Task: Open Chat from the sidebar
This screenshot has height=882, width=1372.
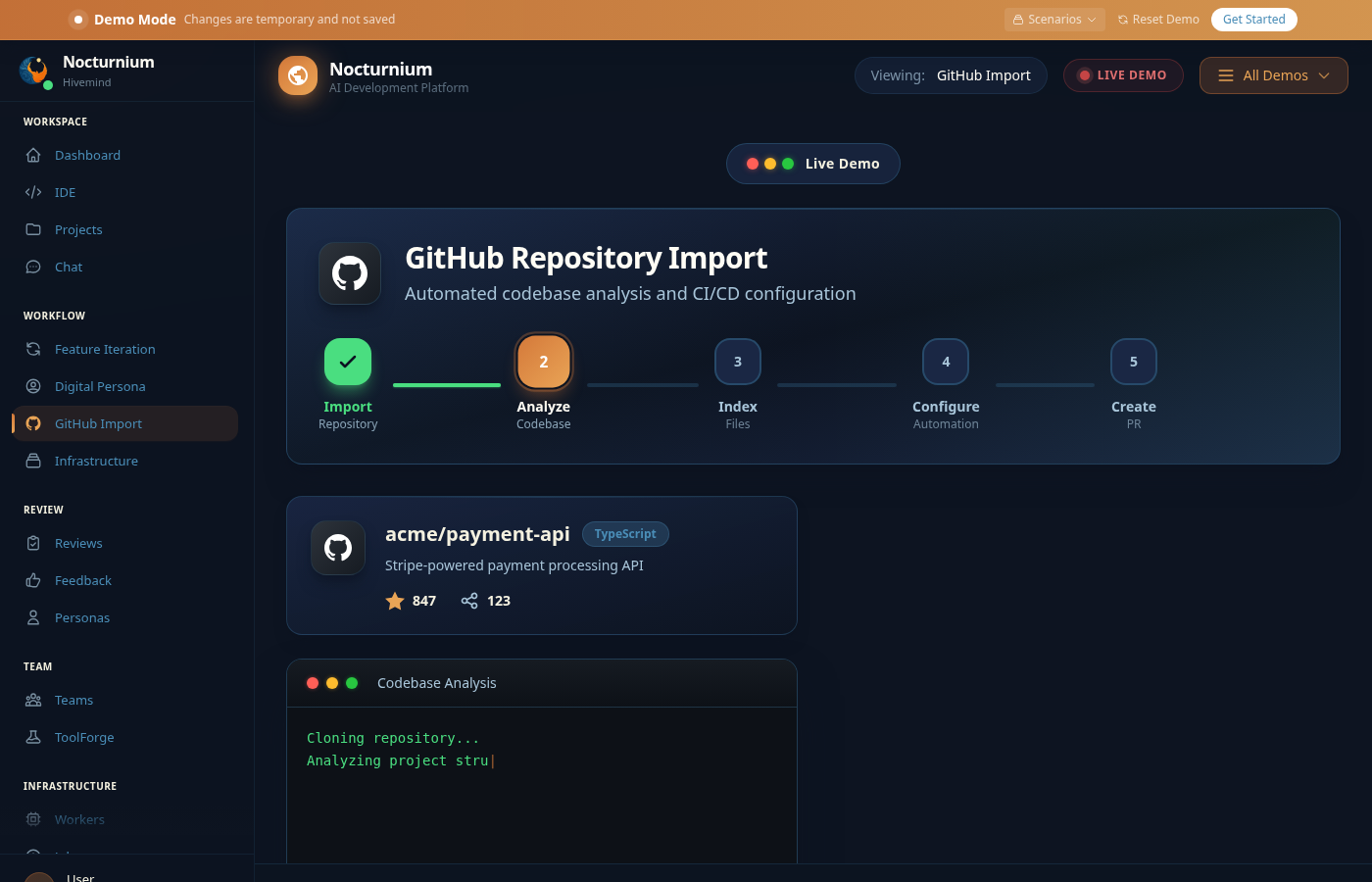Action: point(125,267)
